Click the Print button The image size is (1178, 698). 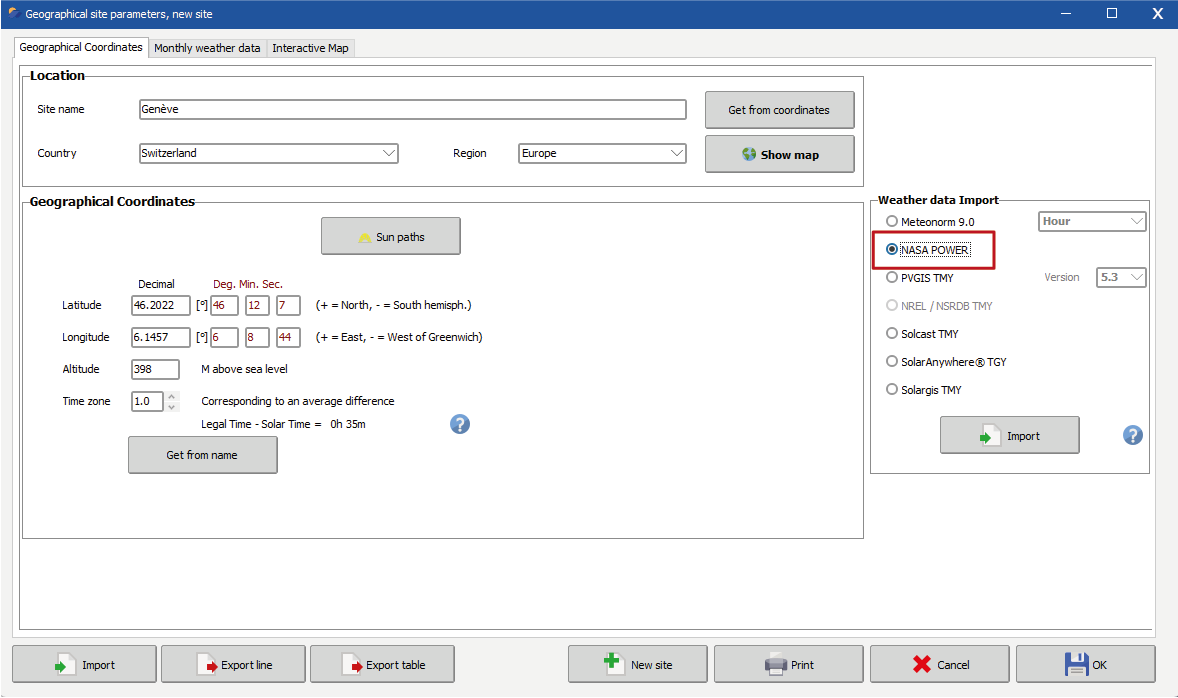click(788, 664)
